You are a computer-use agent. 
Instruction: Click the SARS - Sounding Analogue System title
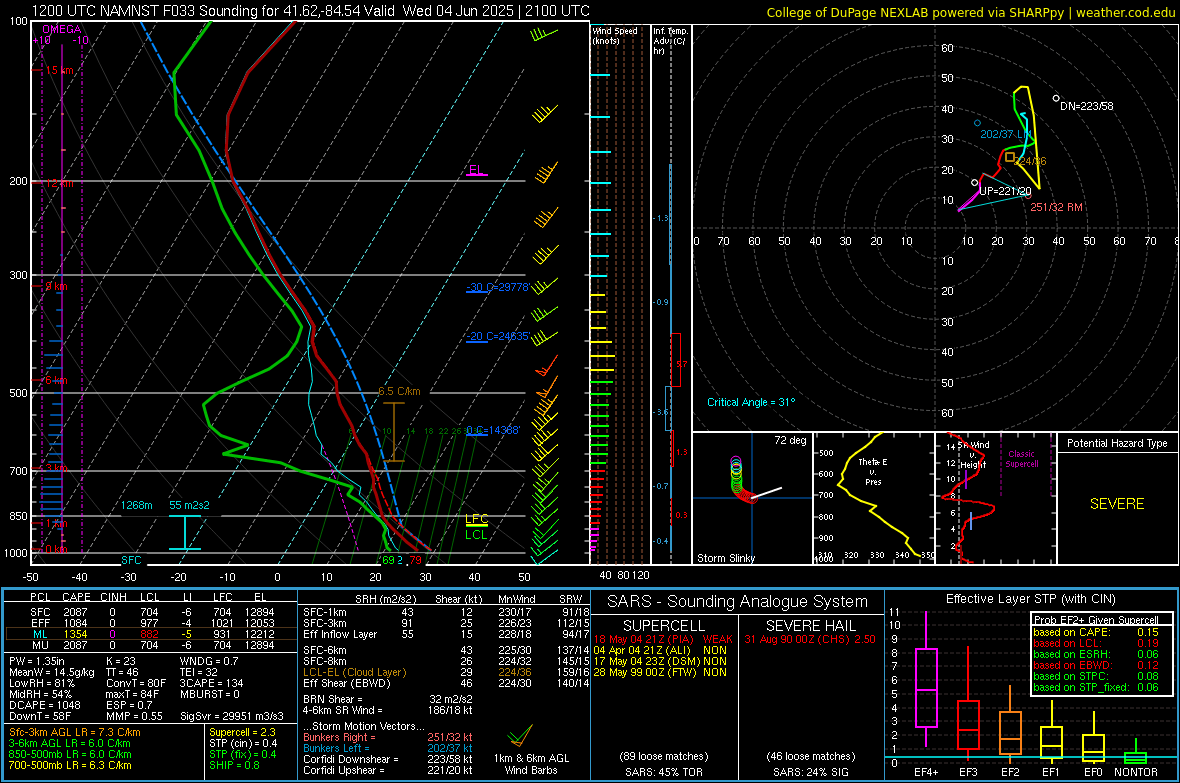(x=738, y=602)
